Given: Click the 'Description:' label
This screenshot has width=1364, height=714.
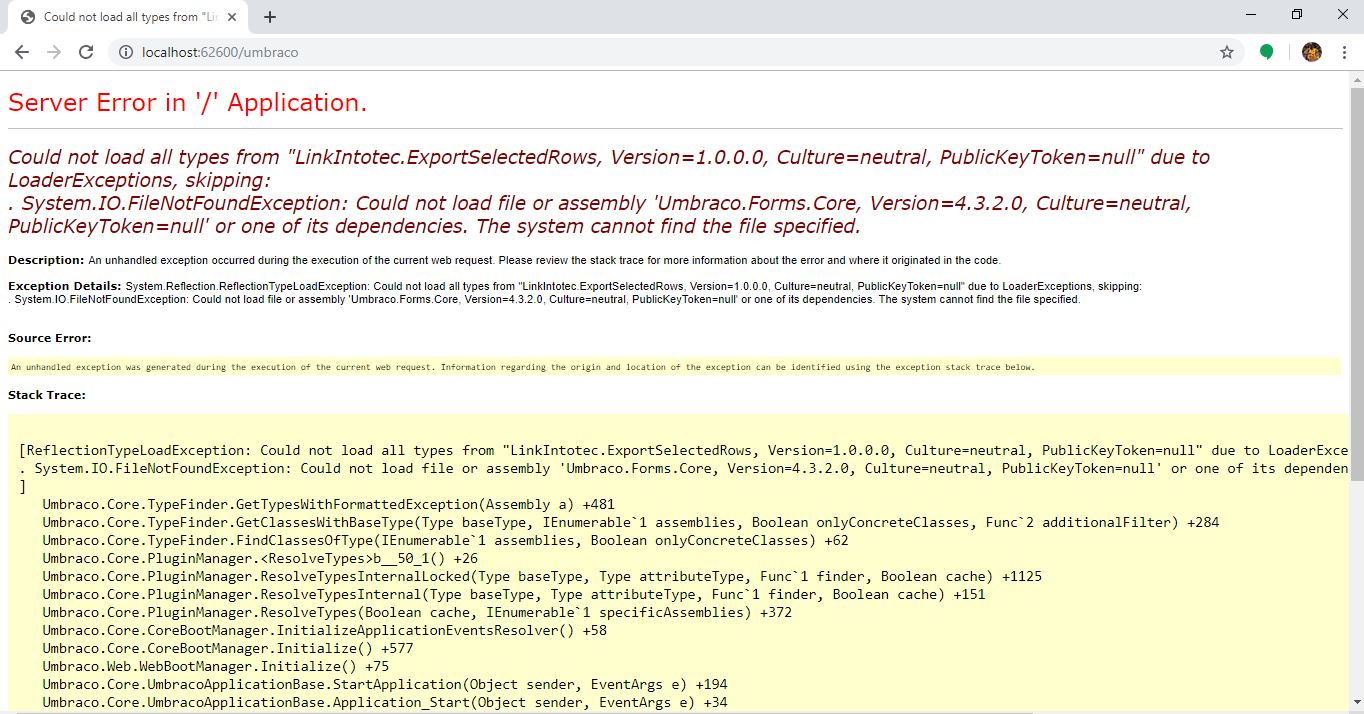Looking at the screenshot, I should click(x=46, y=260).
